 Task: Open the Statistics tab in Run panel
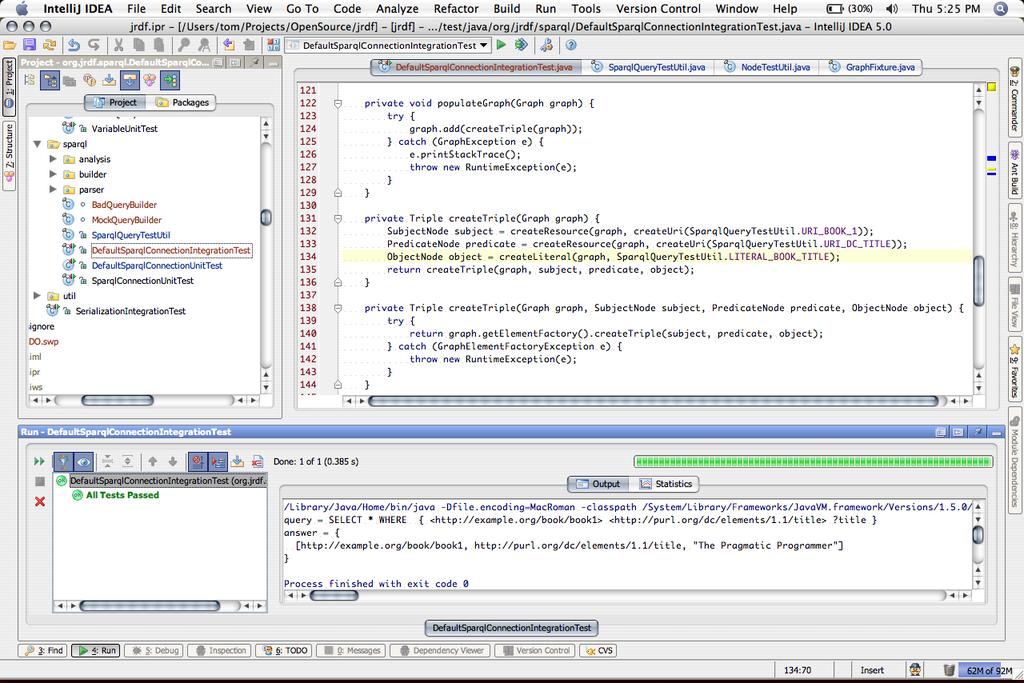(665, 484)
